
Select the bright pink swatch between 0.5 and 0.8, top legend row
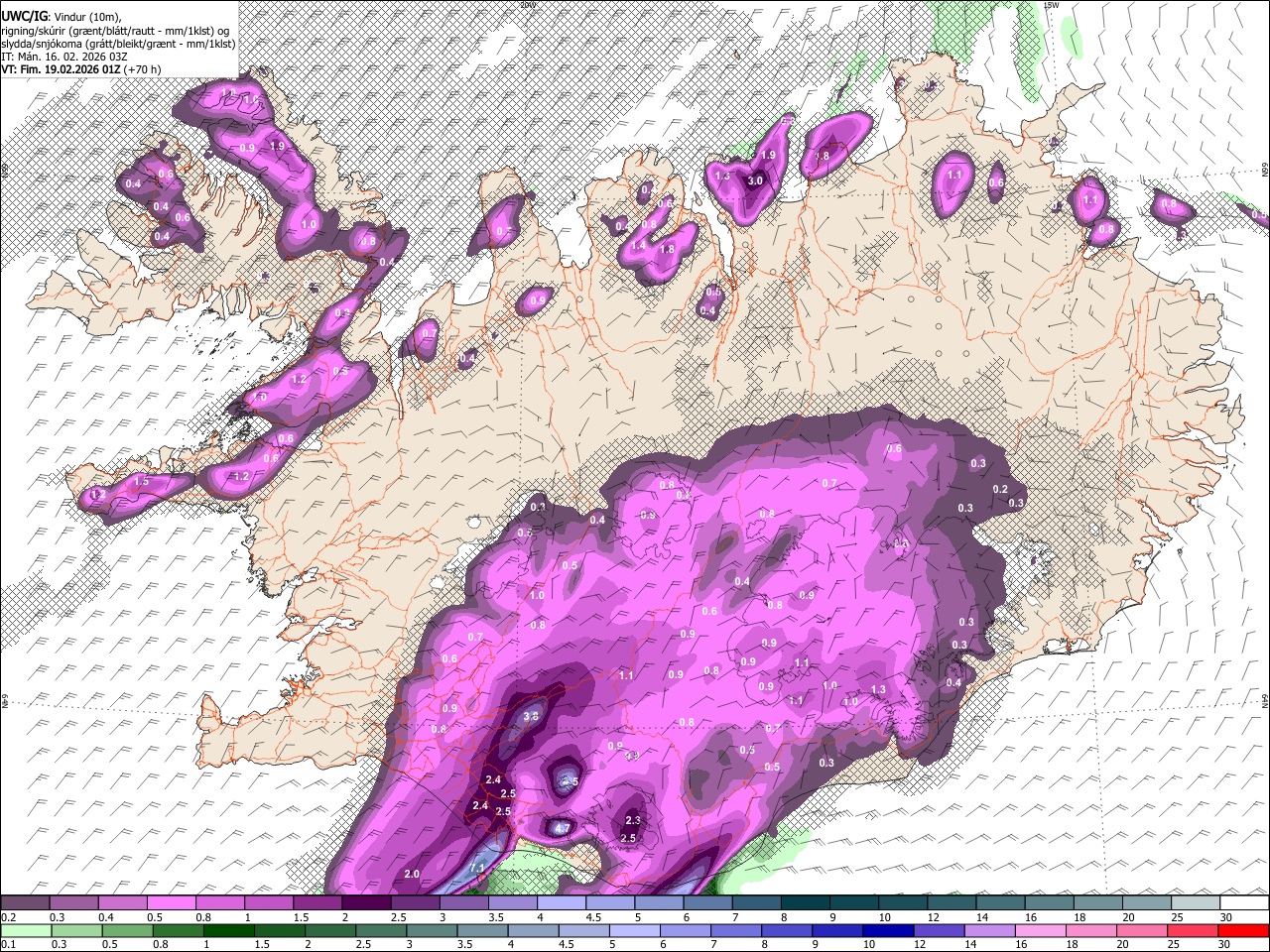(171, 903)
